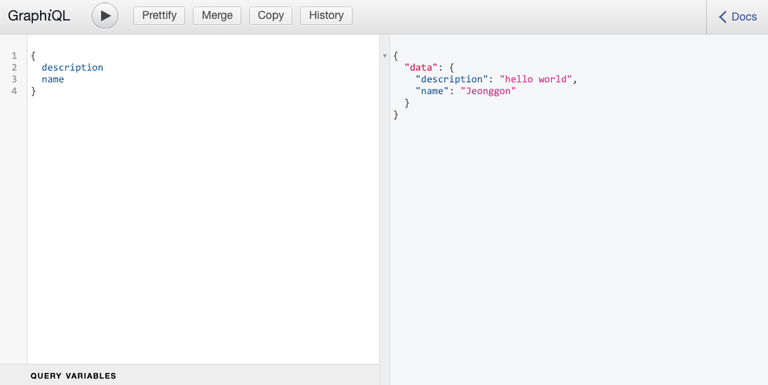Click line number 2 in the gutter
Image resolution: width=768 pixels, height=385 pixels.
click(x=14, y=67)
